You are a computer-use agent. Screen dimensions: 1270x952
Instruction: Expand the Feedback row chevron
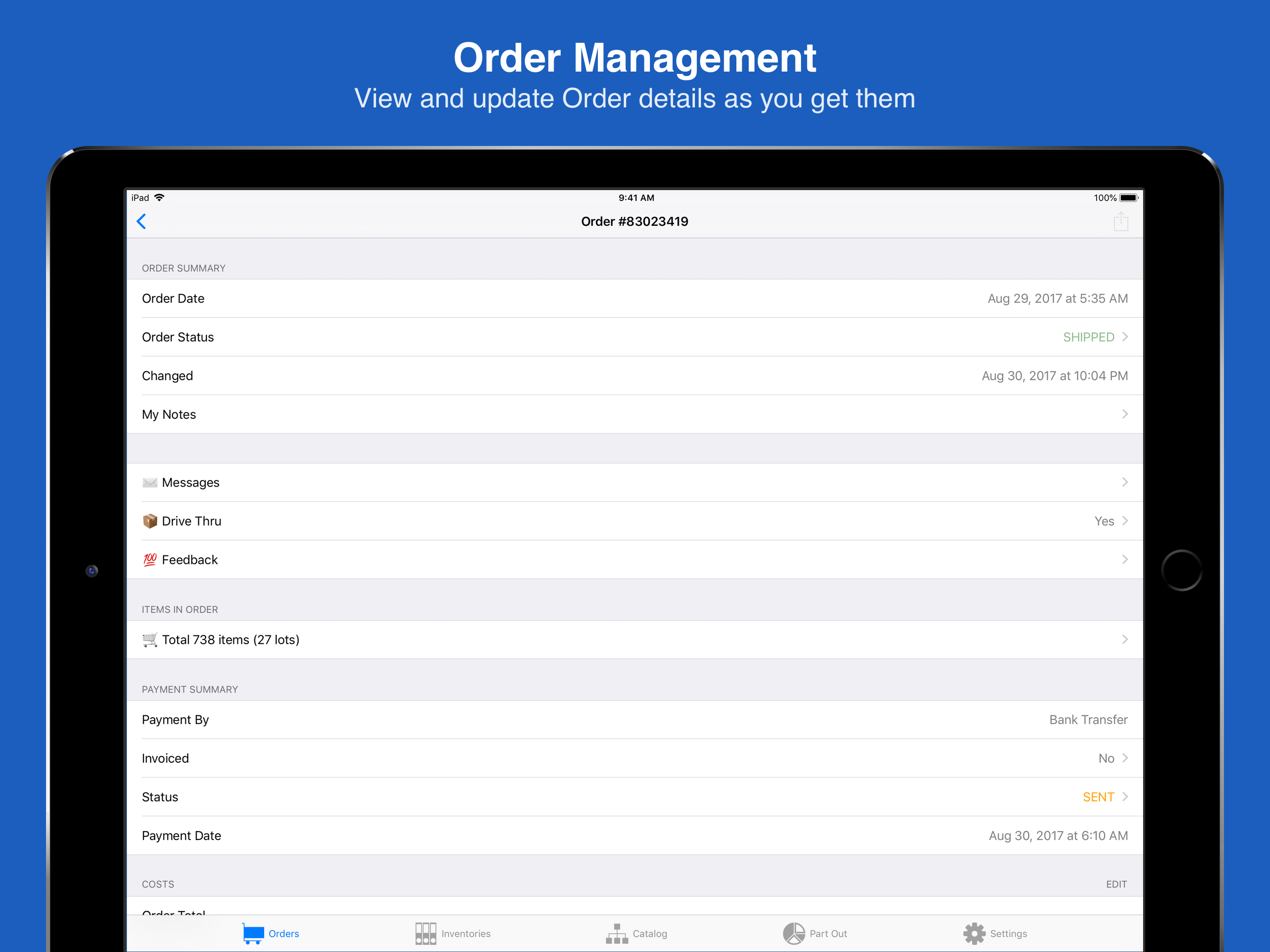click(x=1125, y=559)
